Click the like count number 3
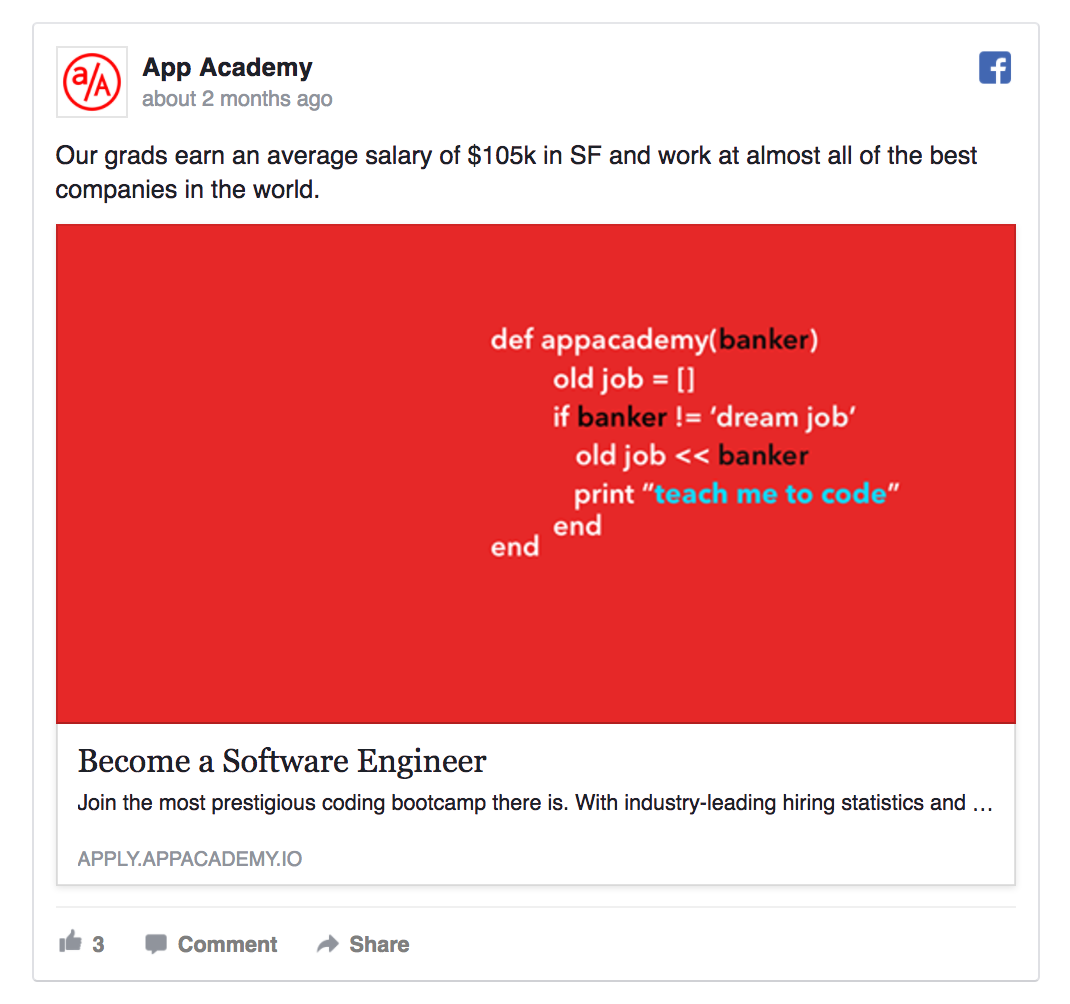Viewport: 1070px width, 1004px height. tap(98, 944)
